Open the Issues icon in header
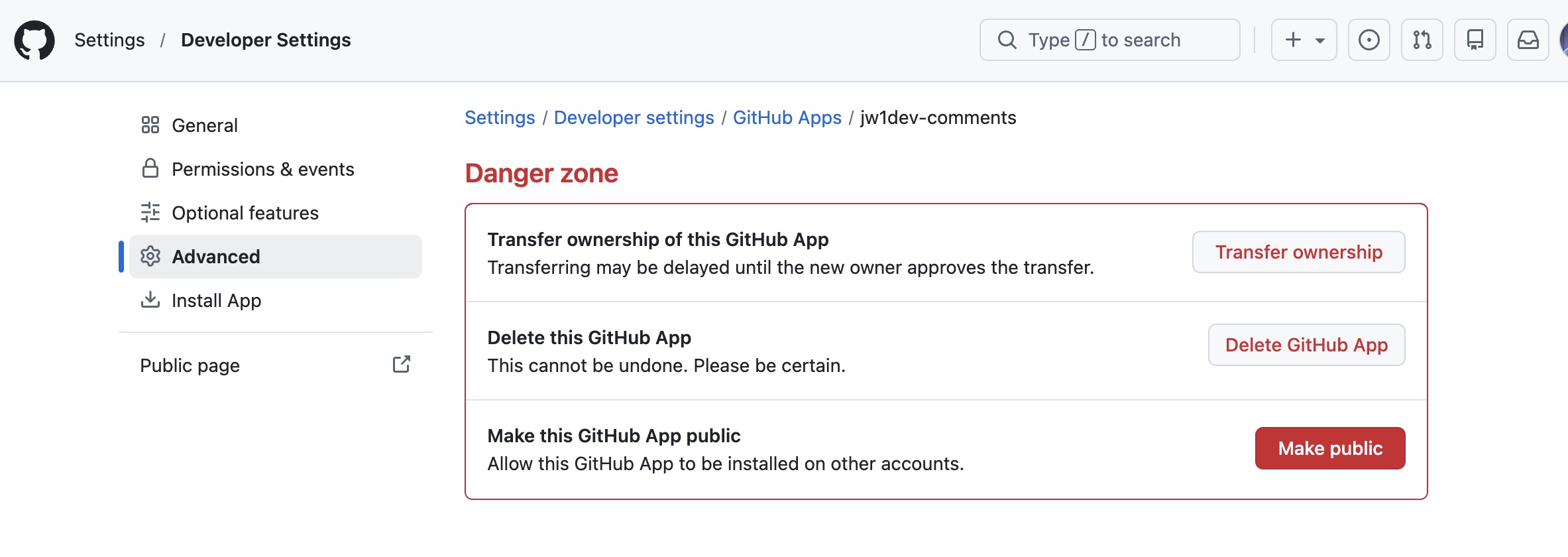The height and width of the screenshot is (557, 1568). 1369,40
